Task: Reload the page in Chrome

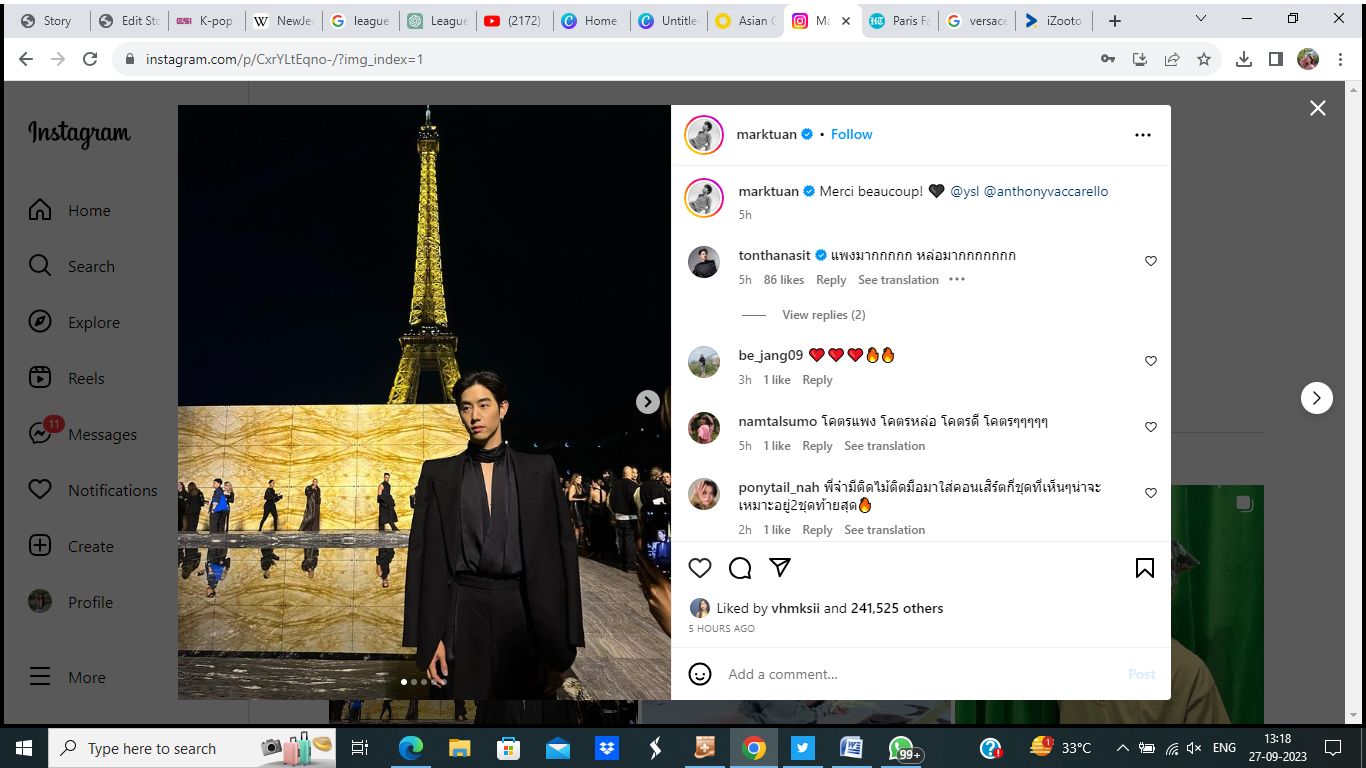Action: point(90,59)
